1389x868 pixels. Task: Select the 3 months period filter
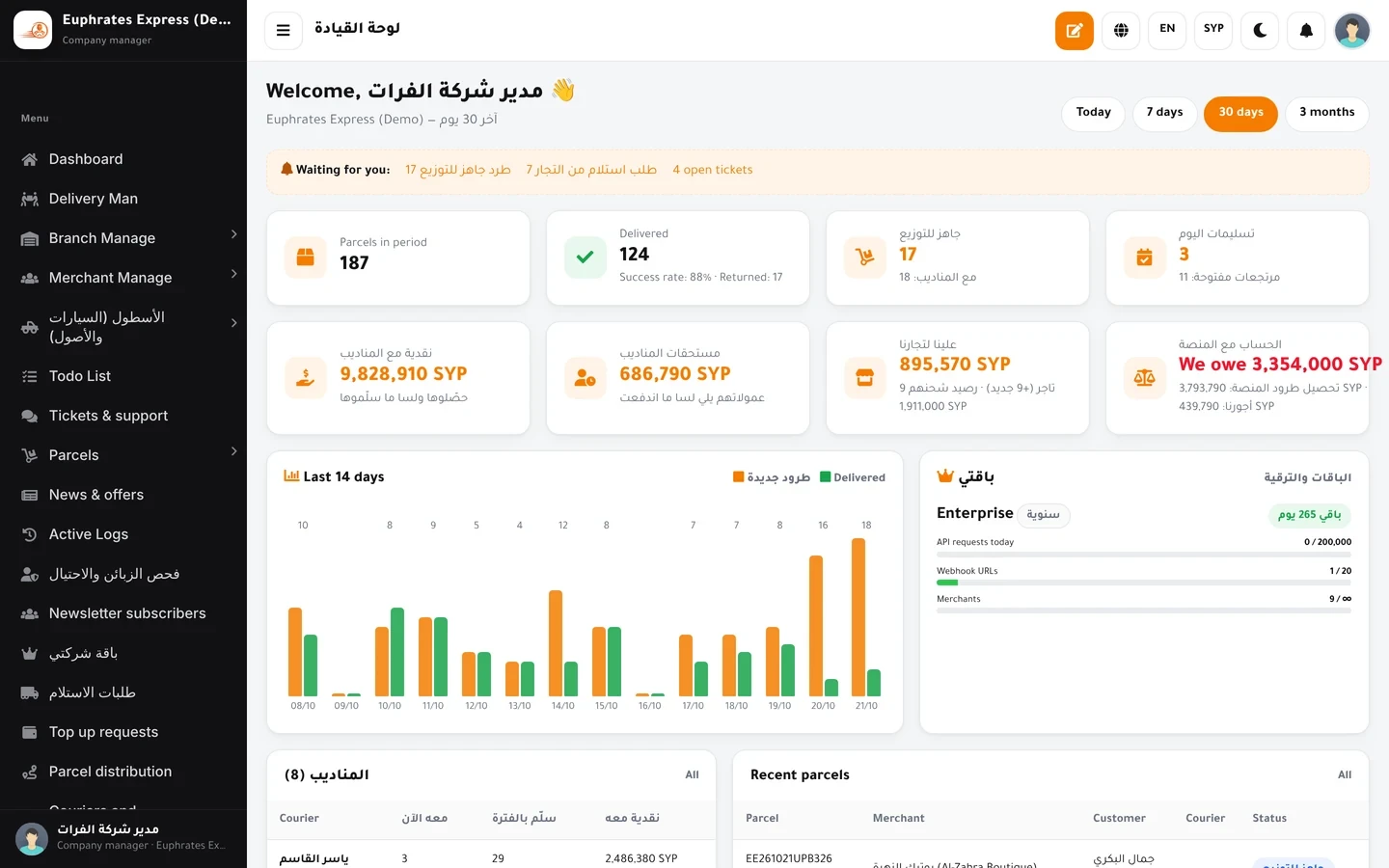point(1327,114)
